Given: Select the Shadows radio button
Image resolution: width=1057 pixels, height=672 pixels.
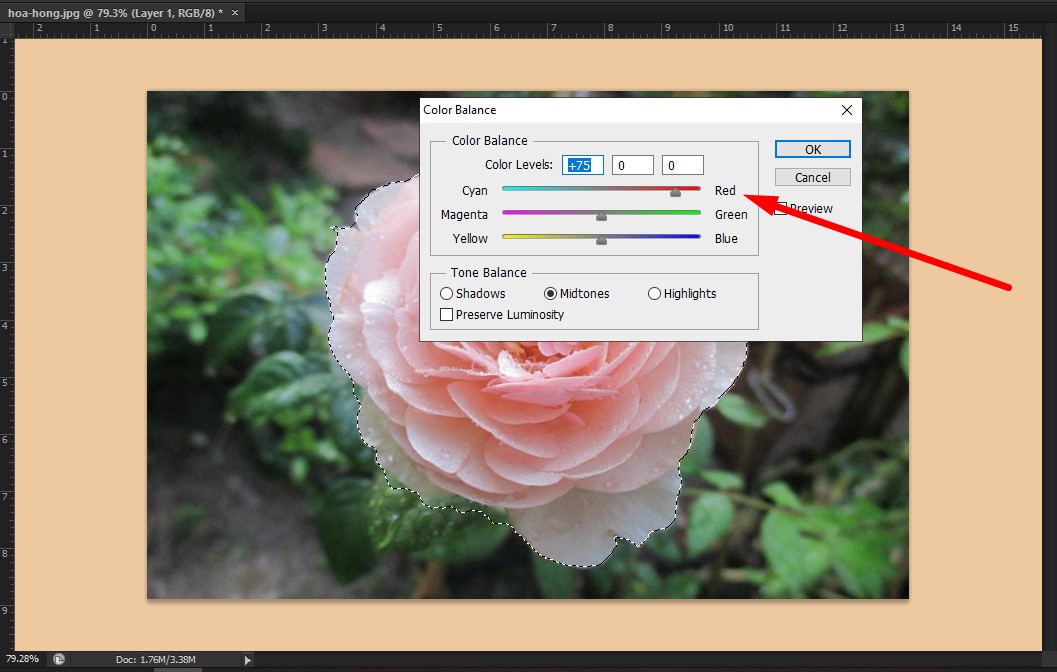Looking at the screenshot, I should pyautogui.click(x=446, y=293).
